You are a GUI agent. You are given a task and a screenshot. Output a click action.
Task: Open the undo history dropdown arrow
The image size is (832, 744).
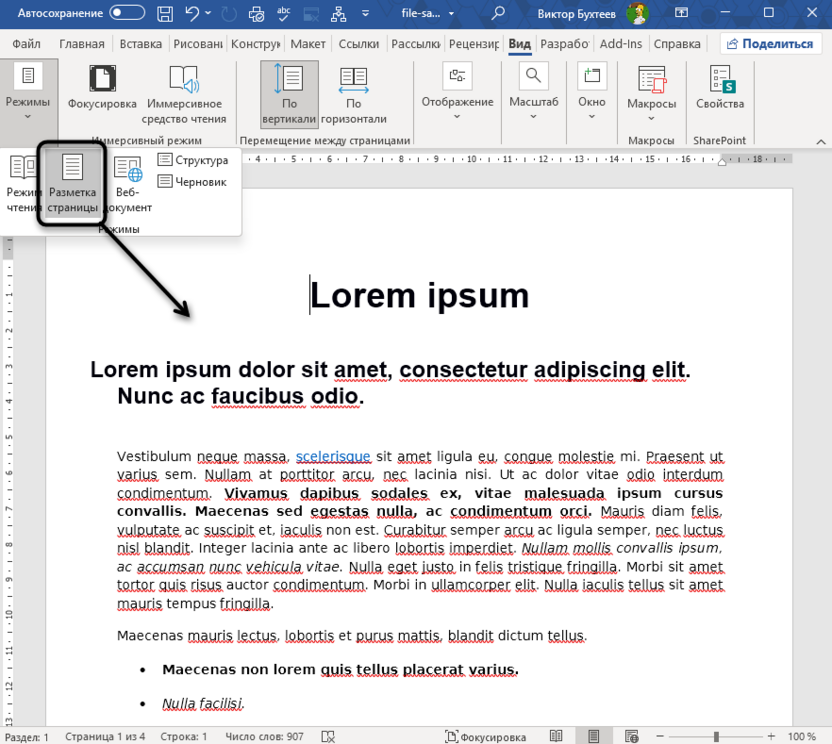click(208, 13)
